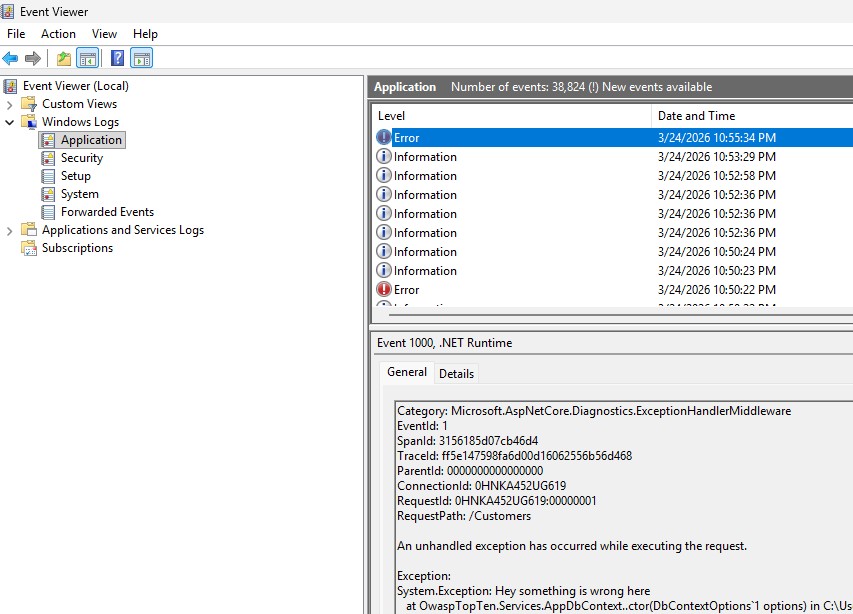The width and height of the screenshot is (853, 614).
Task: Select the Information event at 10:53:29 PM
Action: [x=613, y=157]
